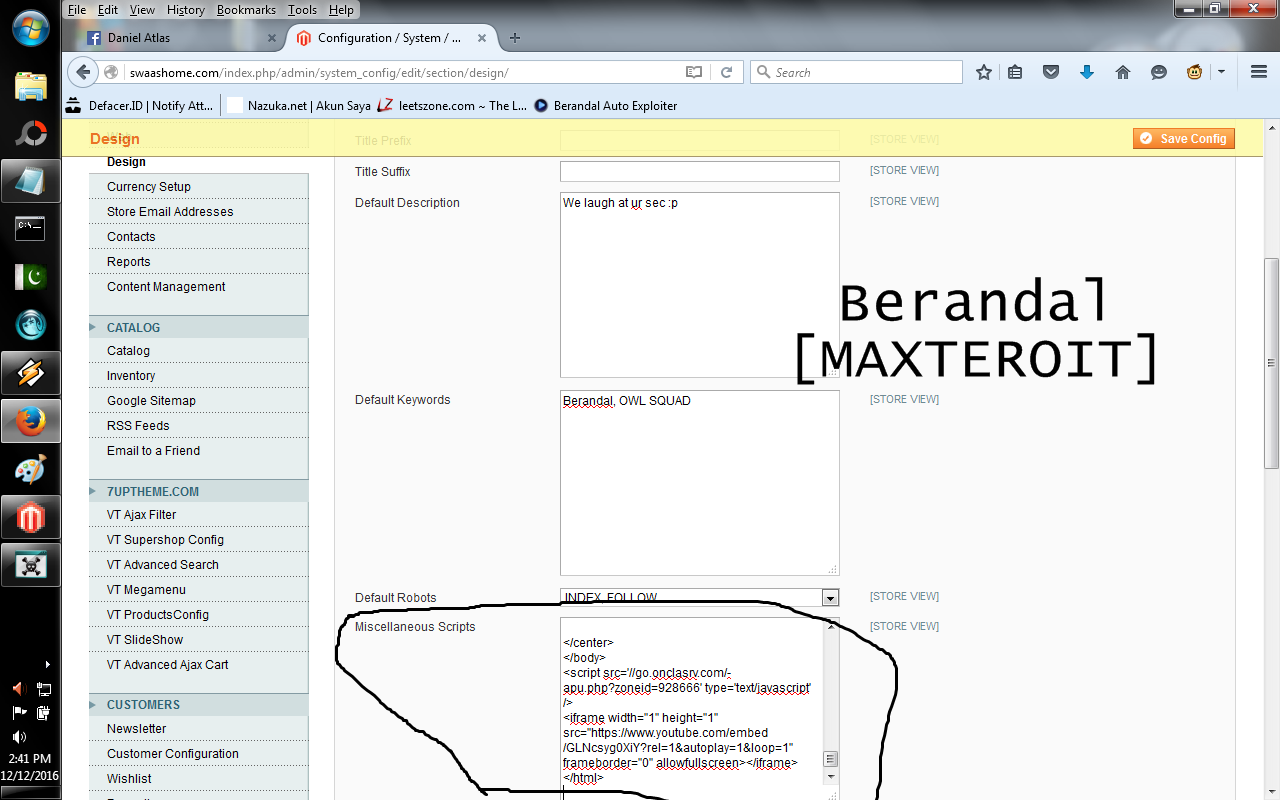
Task: Open the chat smiley icon in toolbar
Action: click(x=1159, y=72)
